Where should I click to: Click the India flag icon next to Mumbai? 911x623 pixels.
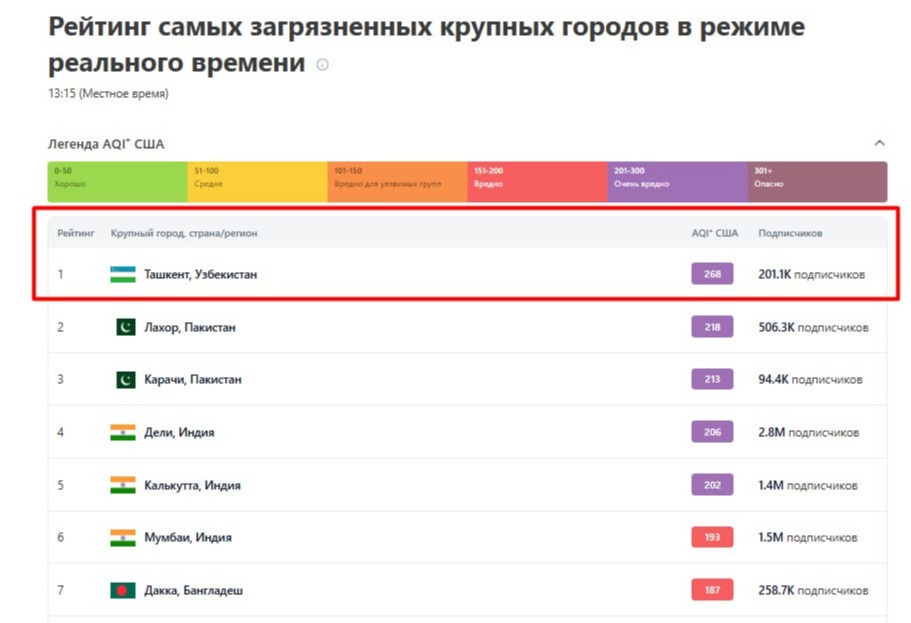(x=123, y=537)
